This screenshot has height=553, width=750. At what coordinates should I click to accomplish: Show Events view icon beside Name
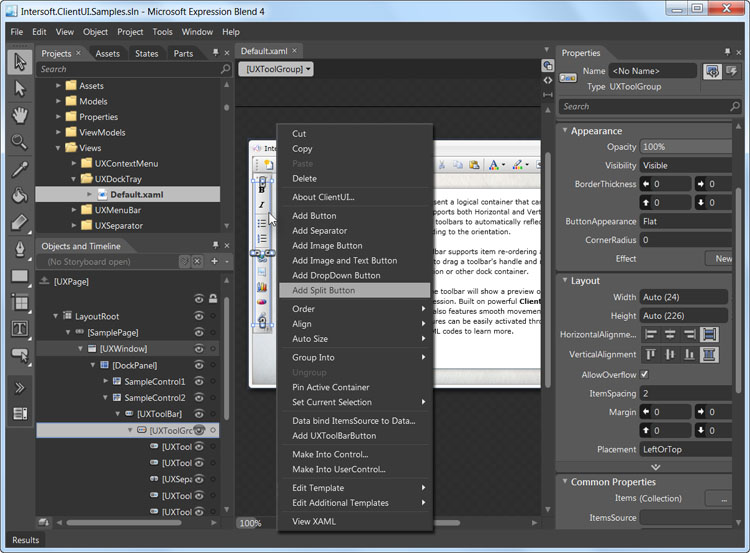(x=732, y=72)
